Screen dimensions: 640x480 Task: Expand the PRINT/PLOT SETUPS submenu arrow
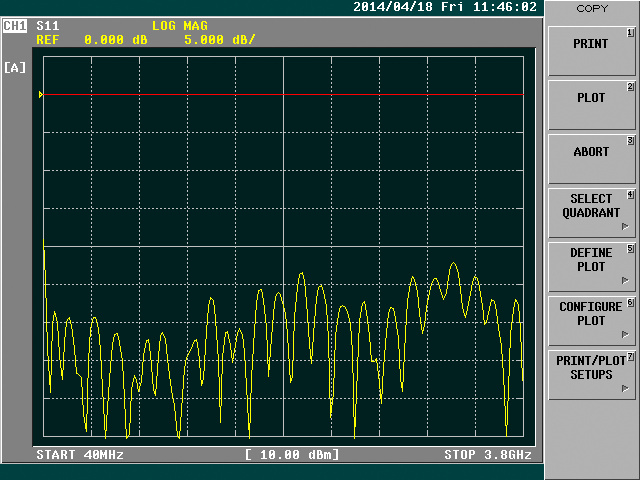[x=625, y=388]
